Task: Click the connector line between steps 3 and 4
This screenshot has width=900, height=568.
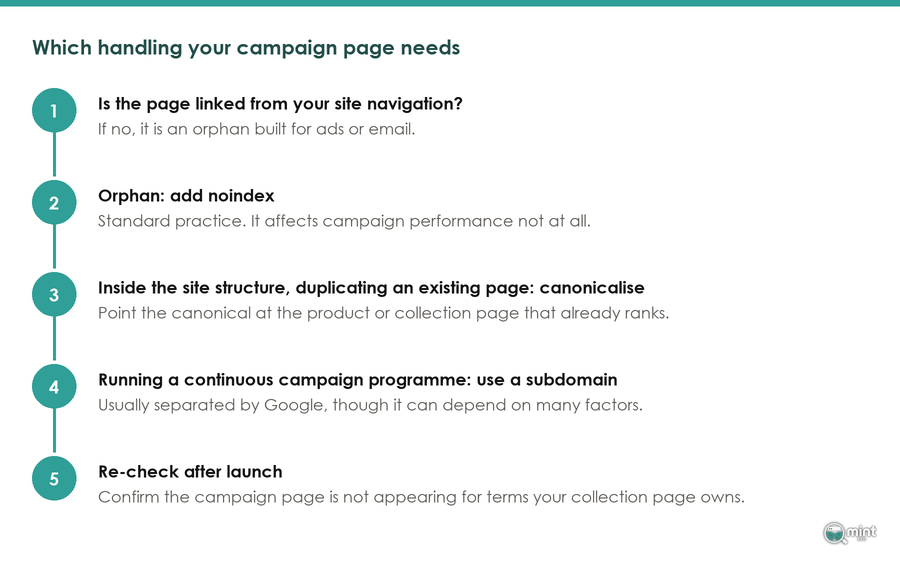Action: click(x=54, y=340)
